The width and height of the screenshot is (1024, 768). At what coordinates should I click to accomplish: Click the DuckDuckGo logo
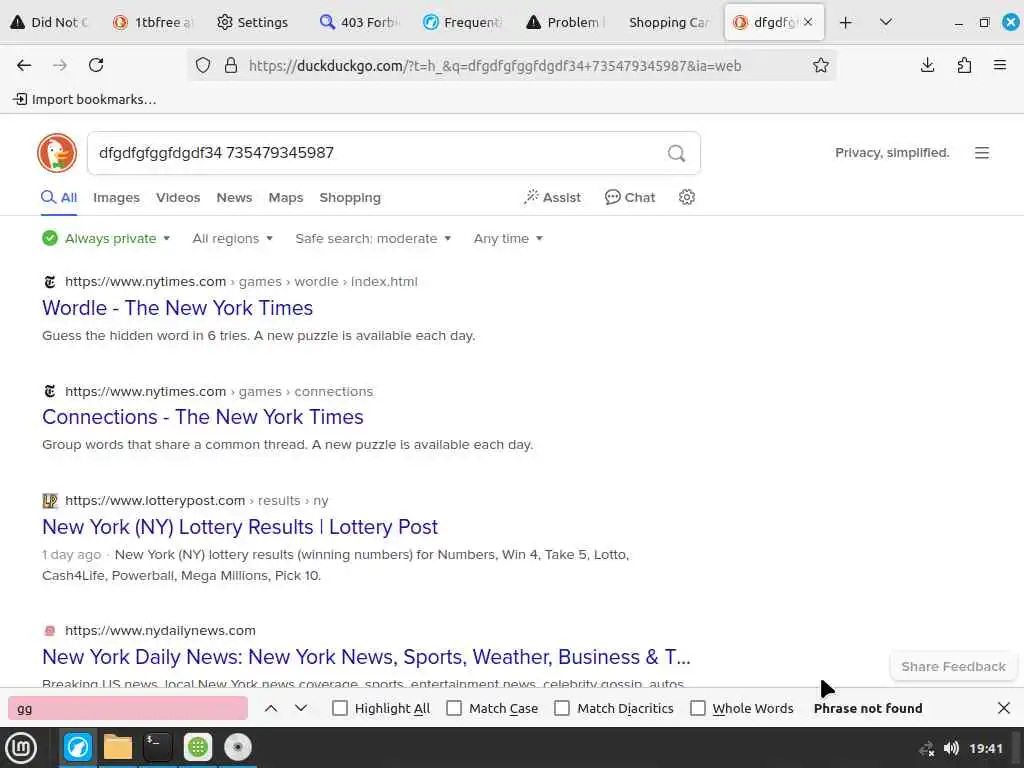57,153
